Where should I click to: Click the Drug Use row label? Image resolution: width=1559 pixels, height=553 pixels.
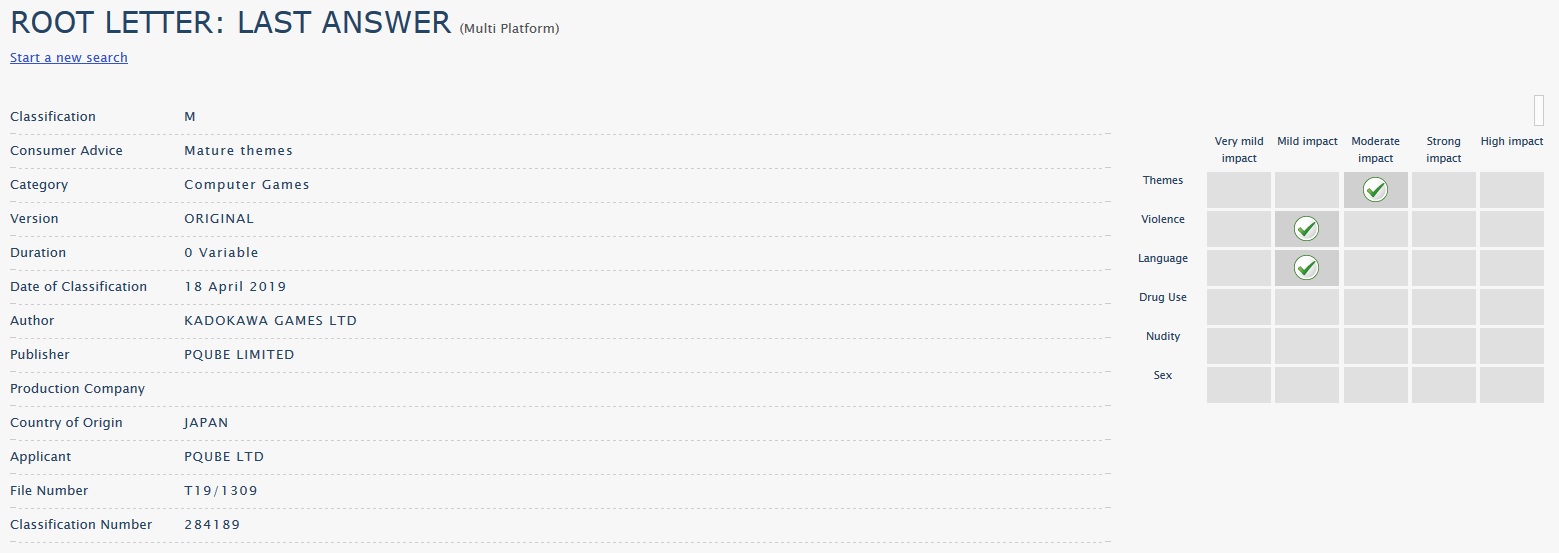pos(1163,297)
